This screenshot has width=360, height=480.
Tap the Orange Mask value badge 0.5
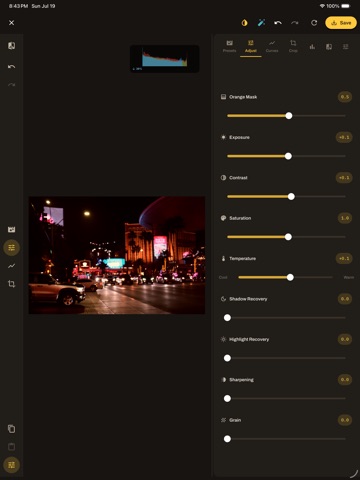(x=345, y=97)
